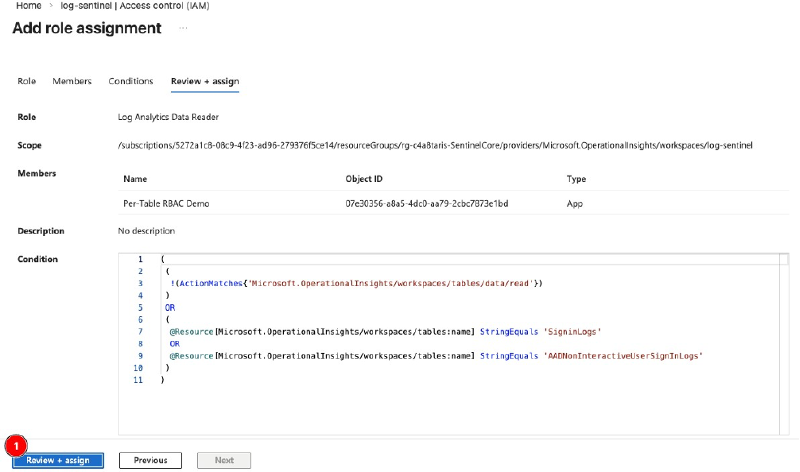800x472 pixels.
Task: Select the Per-Table RBAC Demo member
Action: [x=166, y=204]
